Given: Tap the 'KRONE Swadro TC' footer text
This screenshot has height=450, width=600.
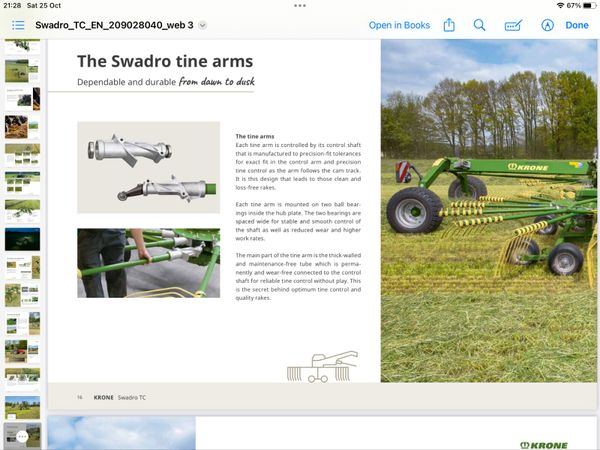Looking at the screenshot, I should [x=119, y=398].
